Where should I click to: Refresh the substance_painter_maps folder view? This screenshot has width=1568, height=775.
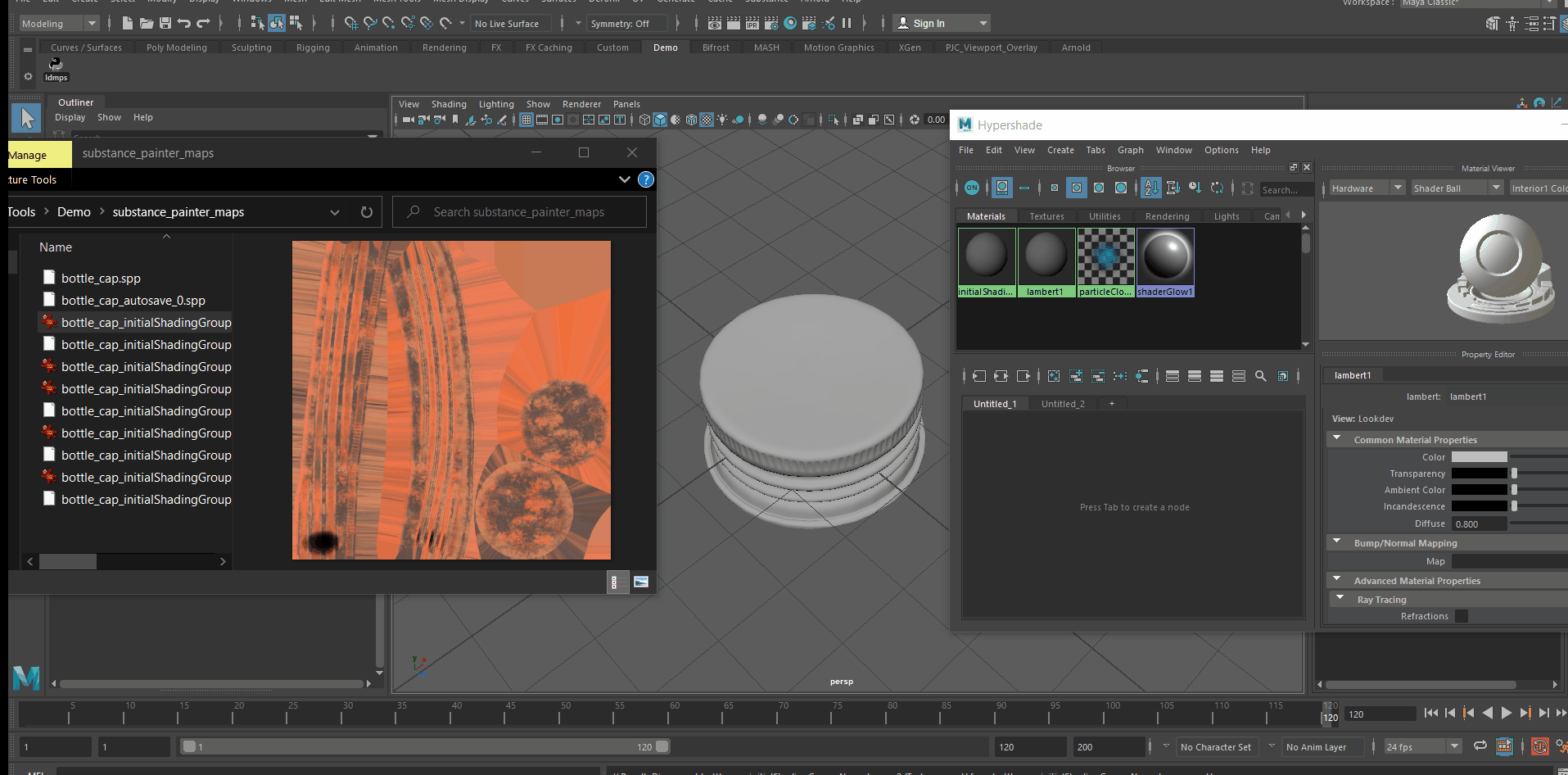pos(367,212)
